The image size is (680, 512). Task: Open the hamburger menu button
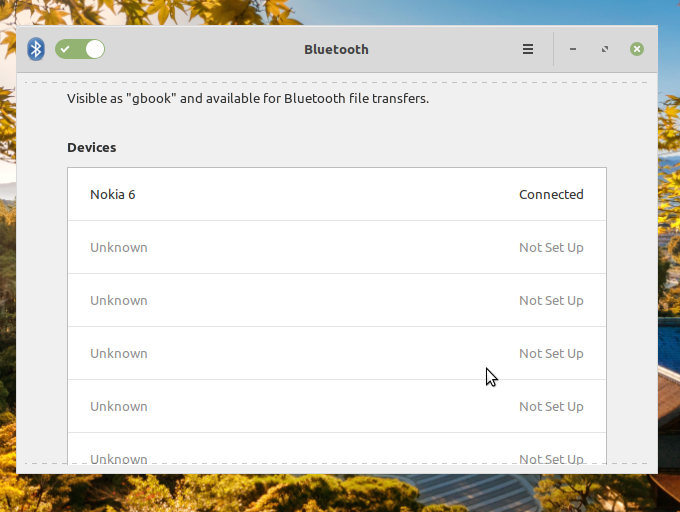point(528,49)
